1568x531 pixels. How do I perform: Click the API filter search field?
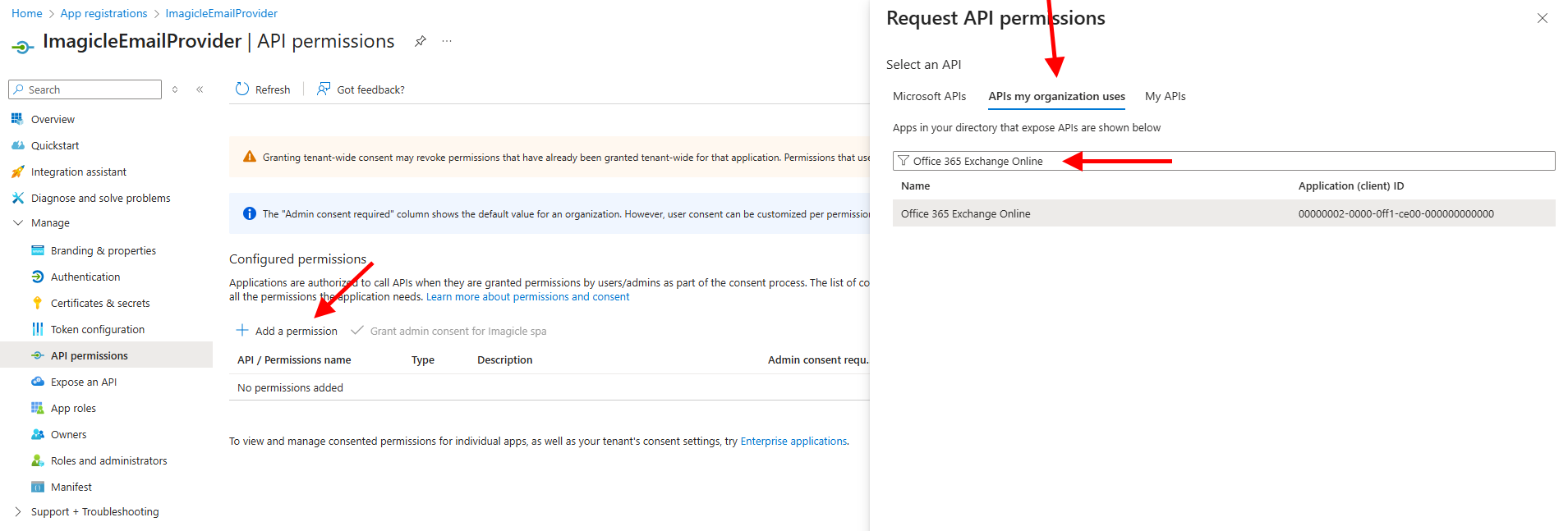(x=1314, y=161)
